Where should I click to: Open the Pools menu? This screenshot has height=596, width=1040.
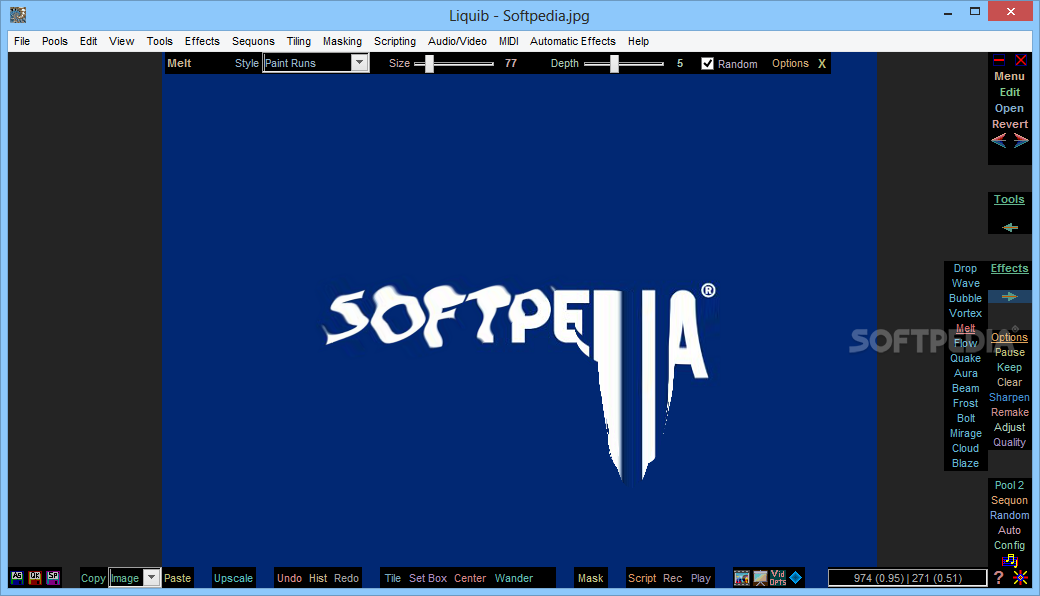(54, 41)
